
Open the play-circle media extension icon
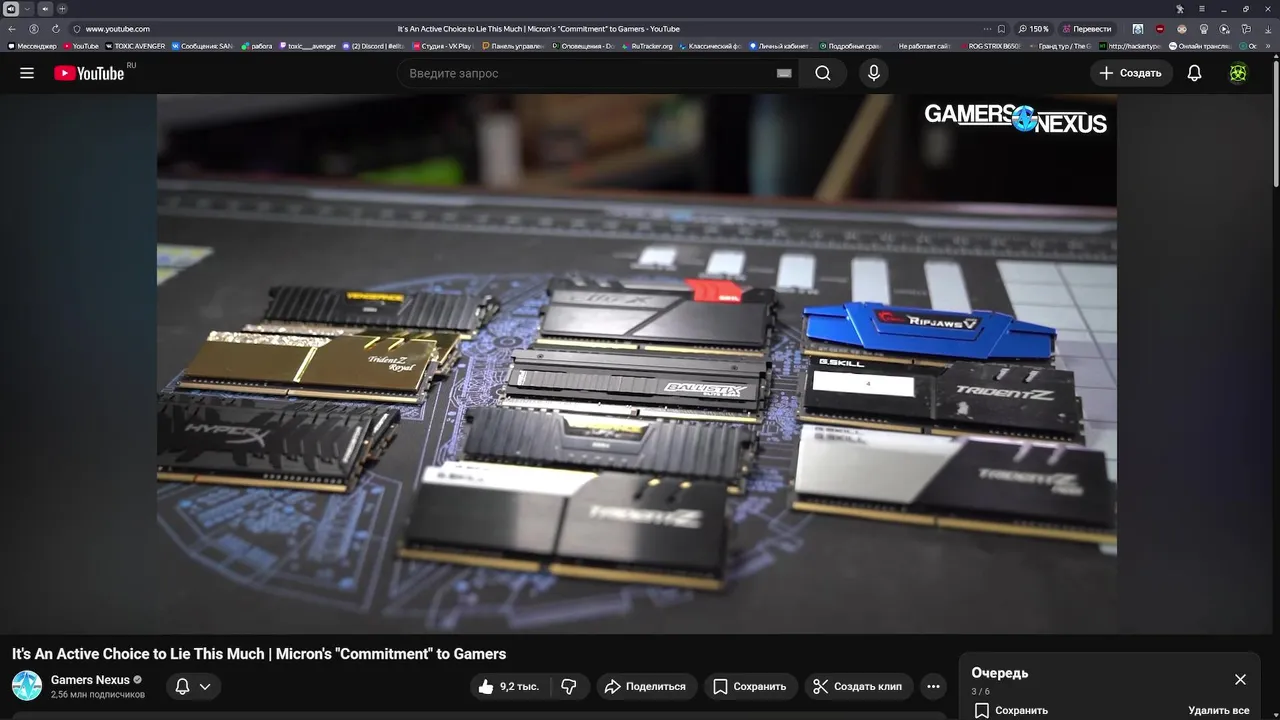point(1225,29)
